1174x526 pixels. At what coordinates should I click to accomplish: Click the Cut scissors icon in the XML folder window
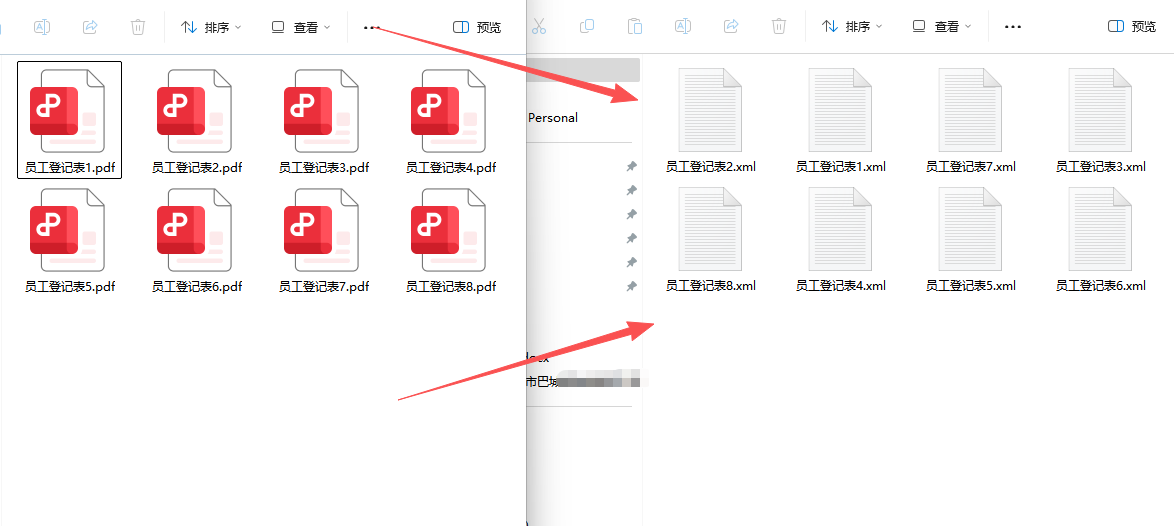coord(539,26)
